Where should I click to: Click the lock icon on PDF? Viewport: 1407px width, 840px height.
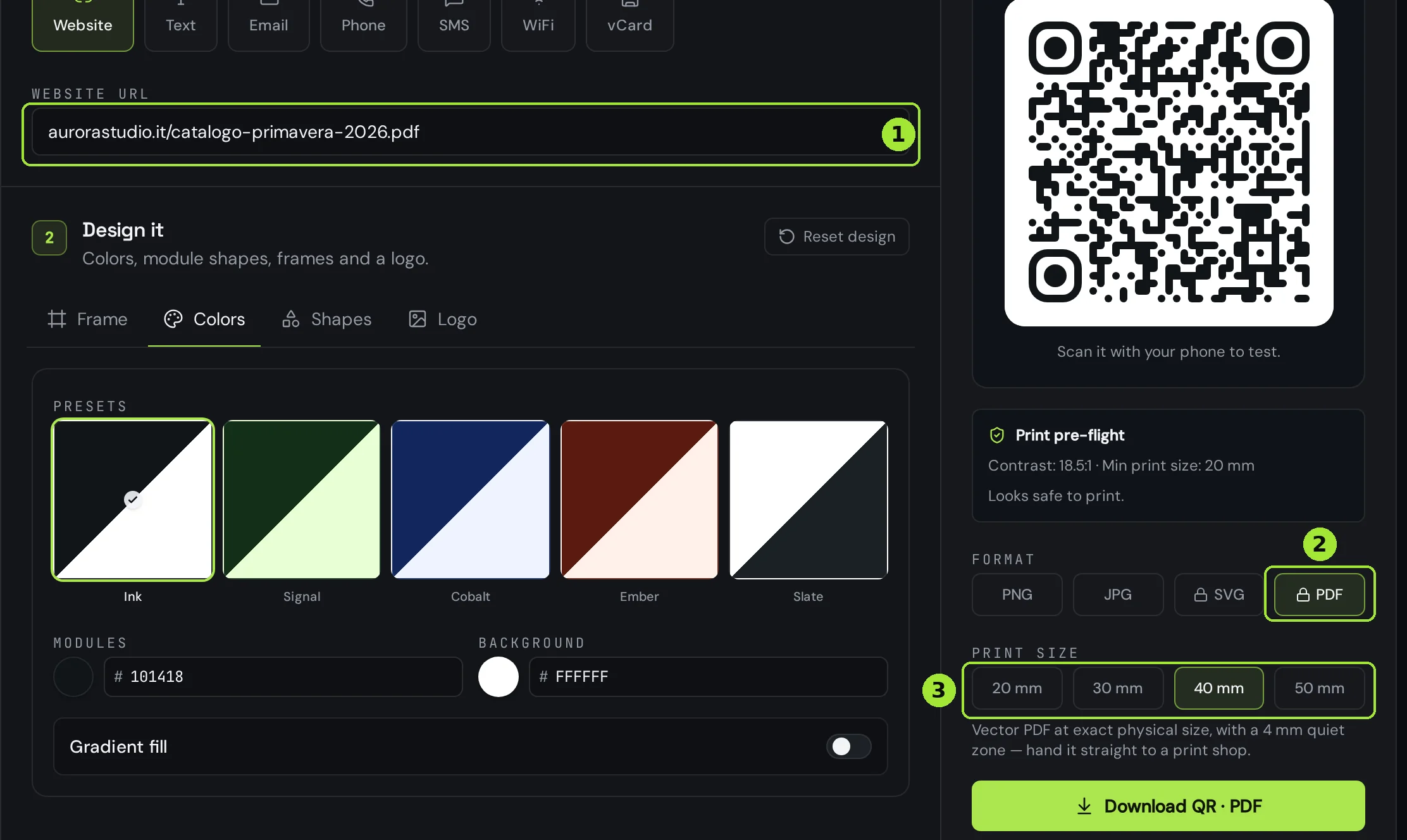[1303, 595]
